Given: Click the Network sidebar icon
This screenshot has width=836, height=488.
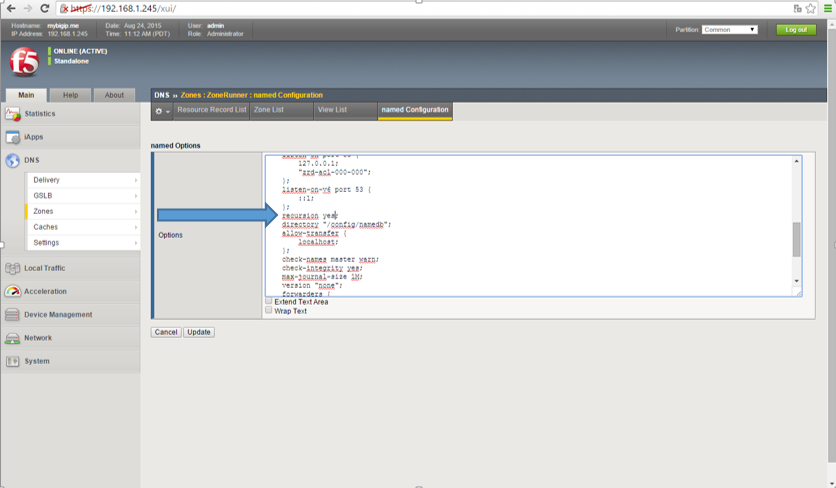Looking at the screenshot, I should 13,338.
